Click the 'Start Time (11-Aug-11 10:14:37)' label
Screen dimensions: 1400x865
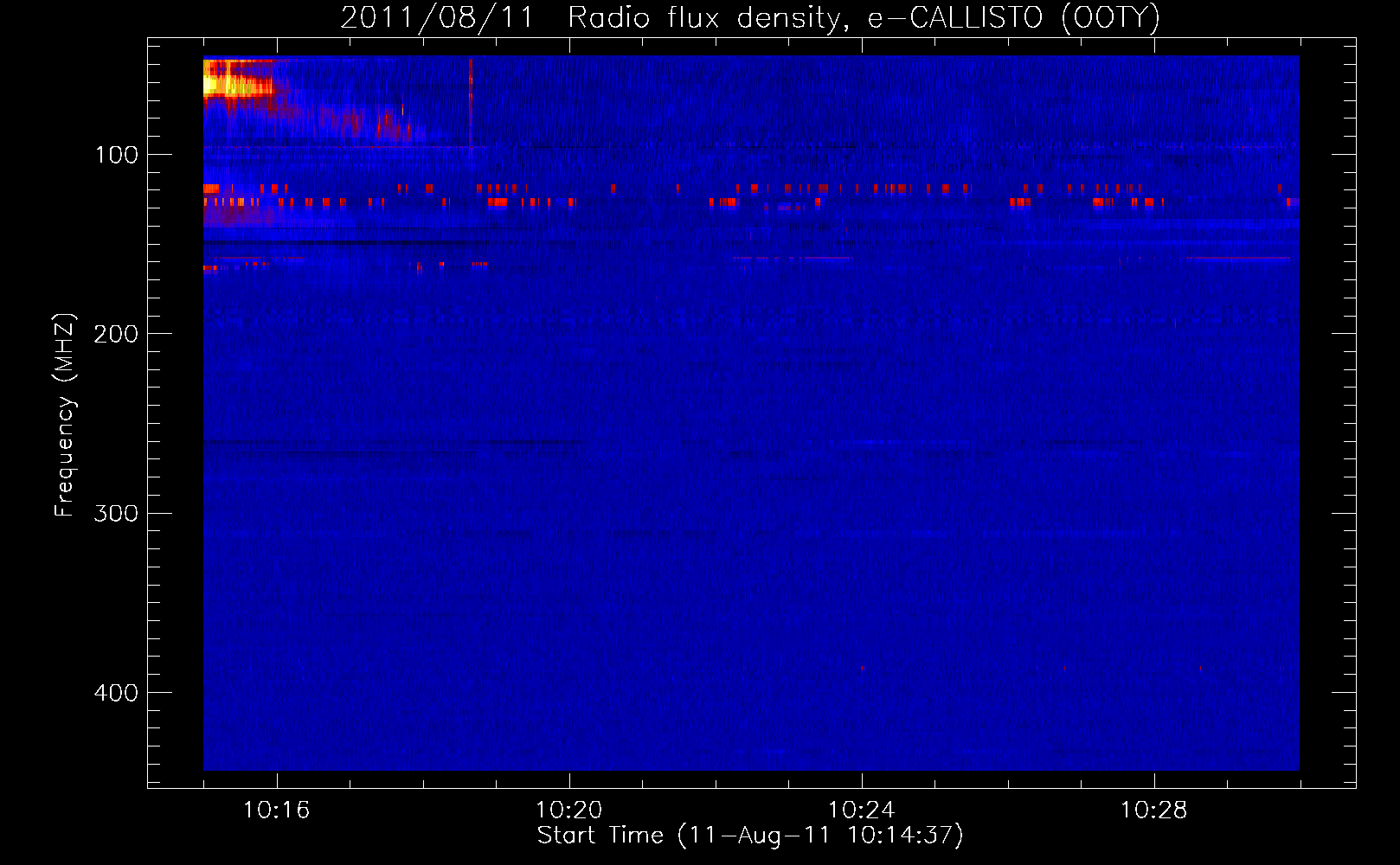click(750, 836)
